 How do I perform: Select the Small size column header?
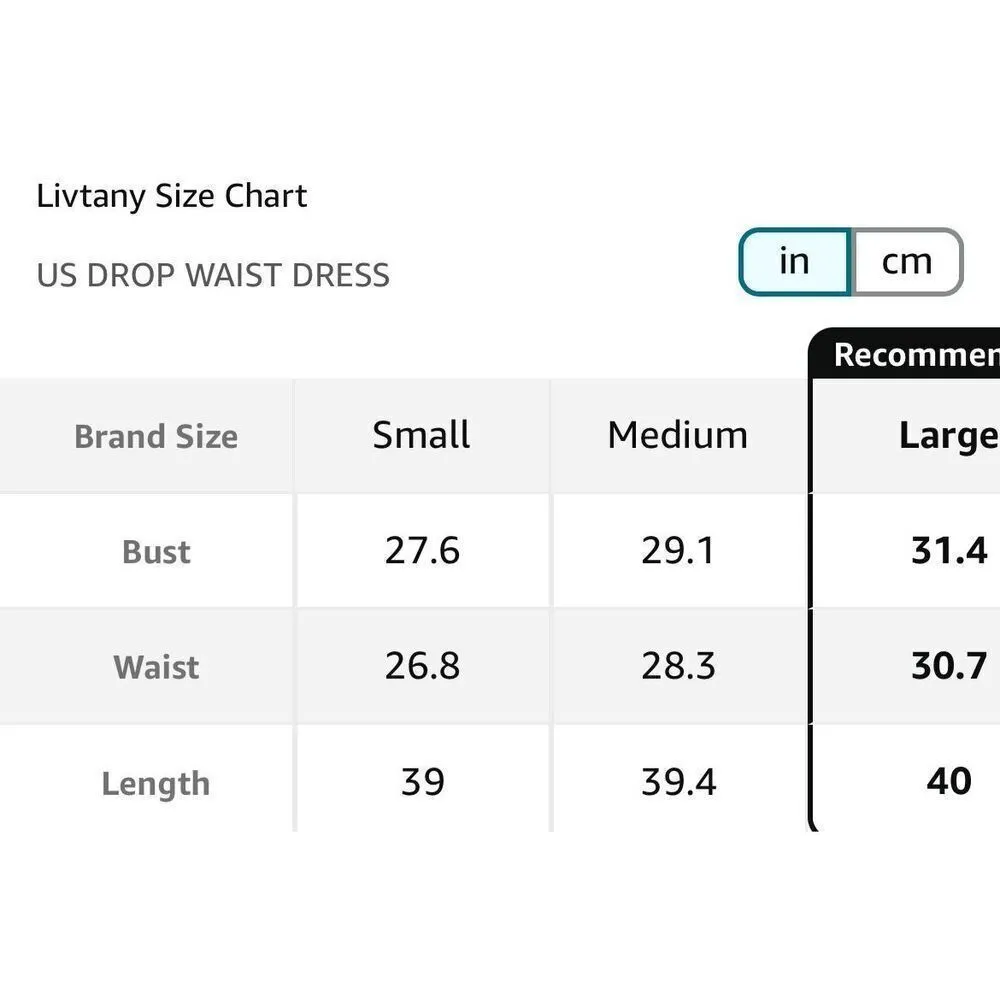421,436
